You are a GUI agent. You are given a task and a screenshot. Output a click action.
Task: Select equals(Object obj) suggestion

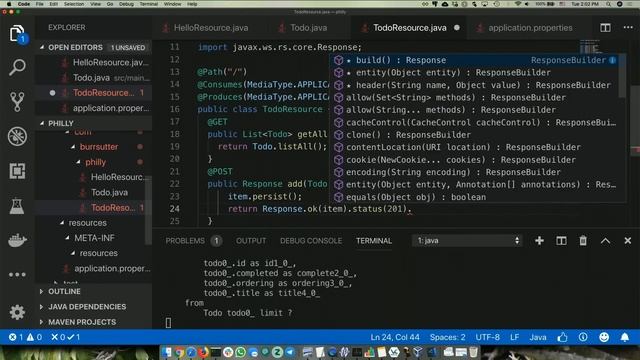point(475,197)
